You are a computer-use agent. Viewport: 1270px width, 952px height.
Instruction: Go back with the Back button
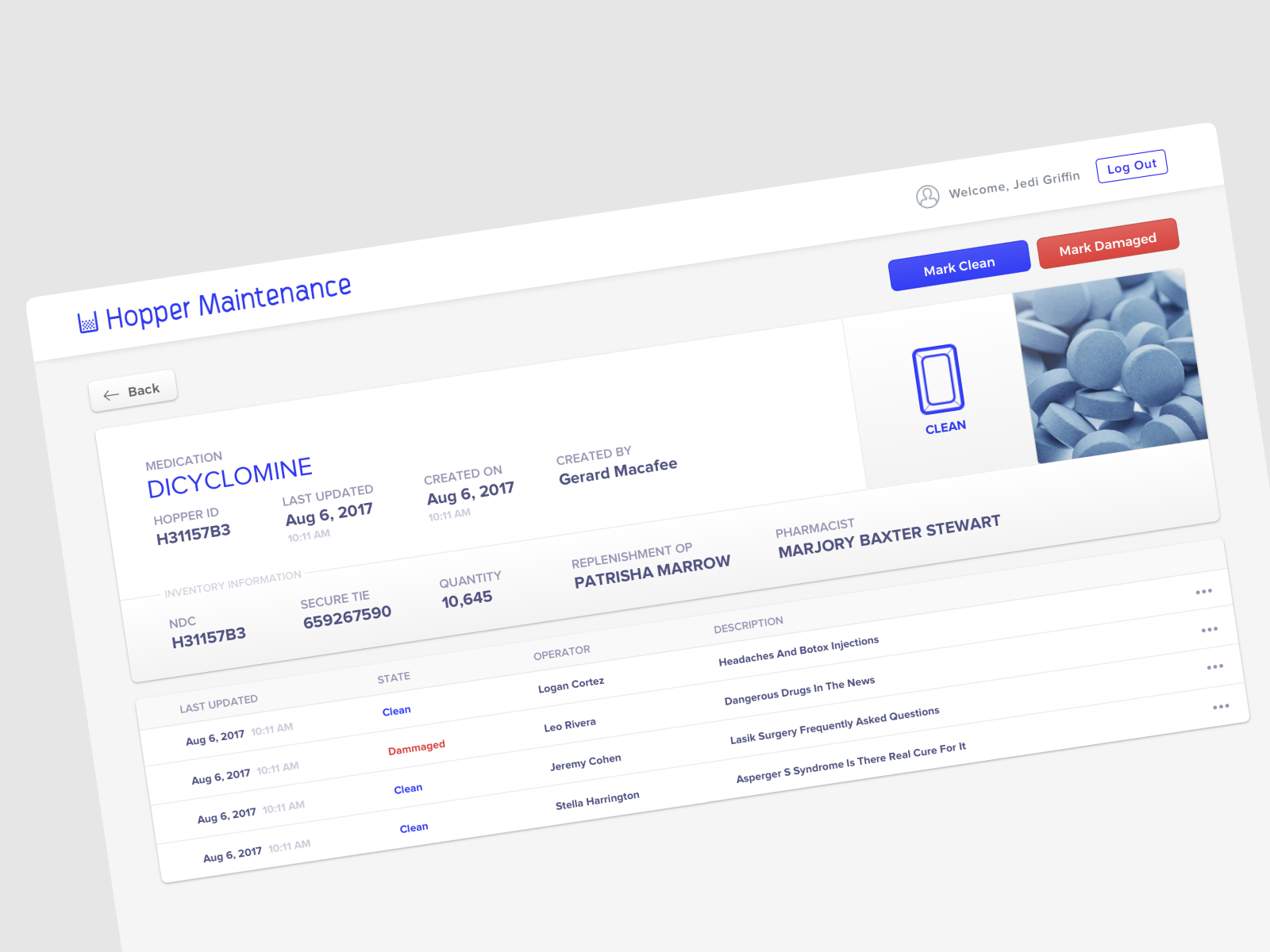click(133, 391)
